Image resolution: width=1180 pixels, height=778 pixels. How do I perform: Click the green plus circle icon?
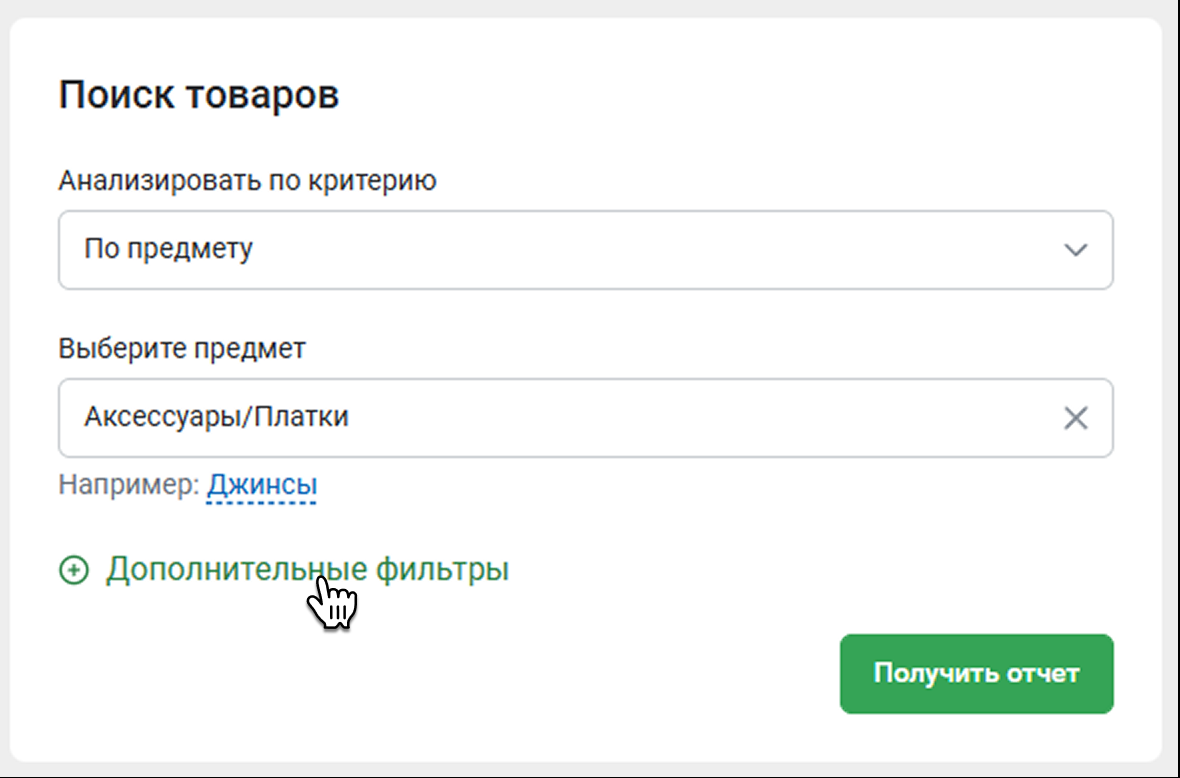73,571
